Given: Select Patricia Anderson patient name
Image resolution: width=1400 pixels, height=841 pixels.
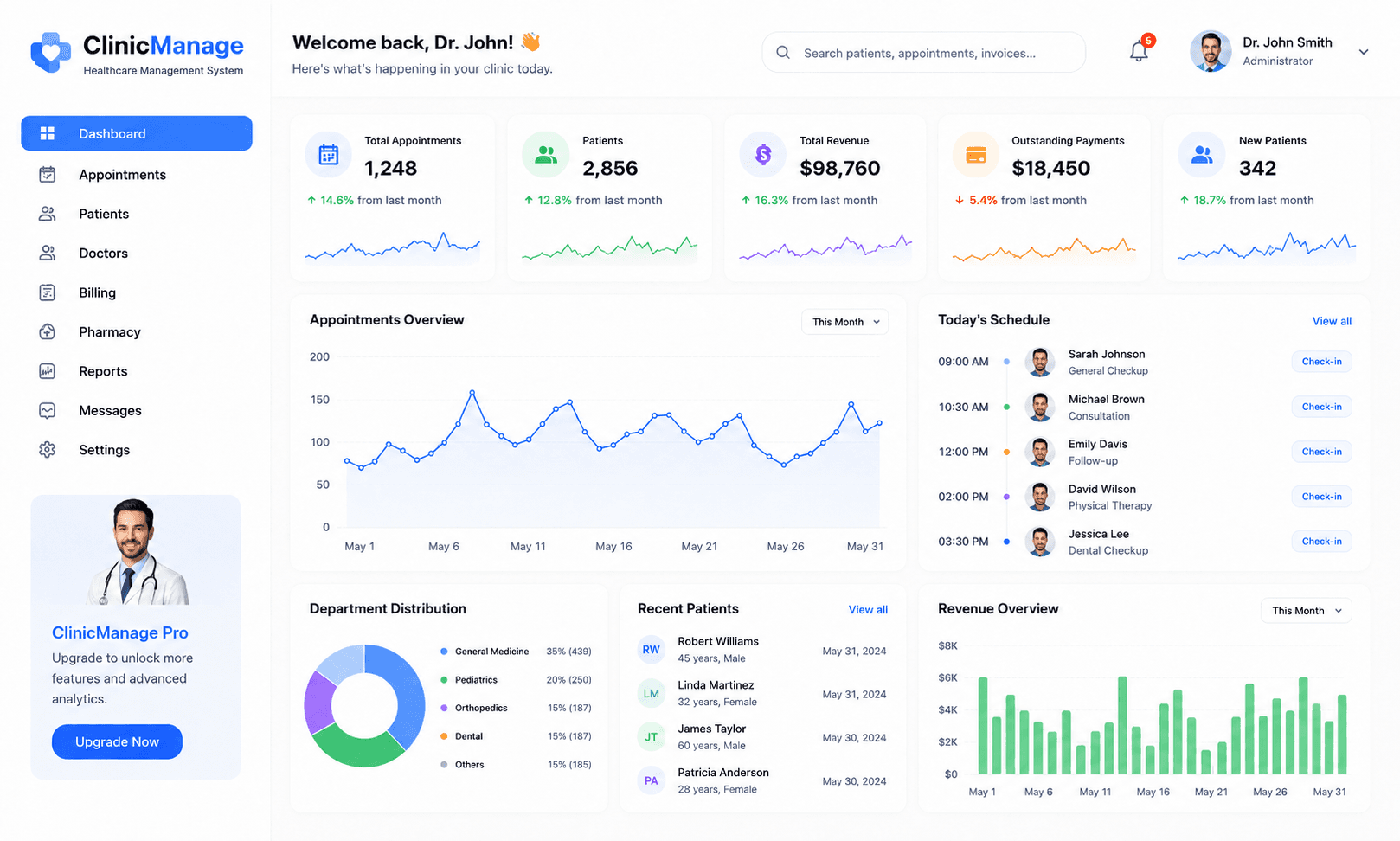Looking at the screenshot, I should click(x=723, y=773).
